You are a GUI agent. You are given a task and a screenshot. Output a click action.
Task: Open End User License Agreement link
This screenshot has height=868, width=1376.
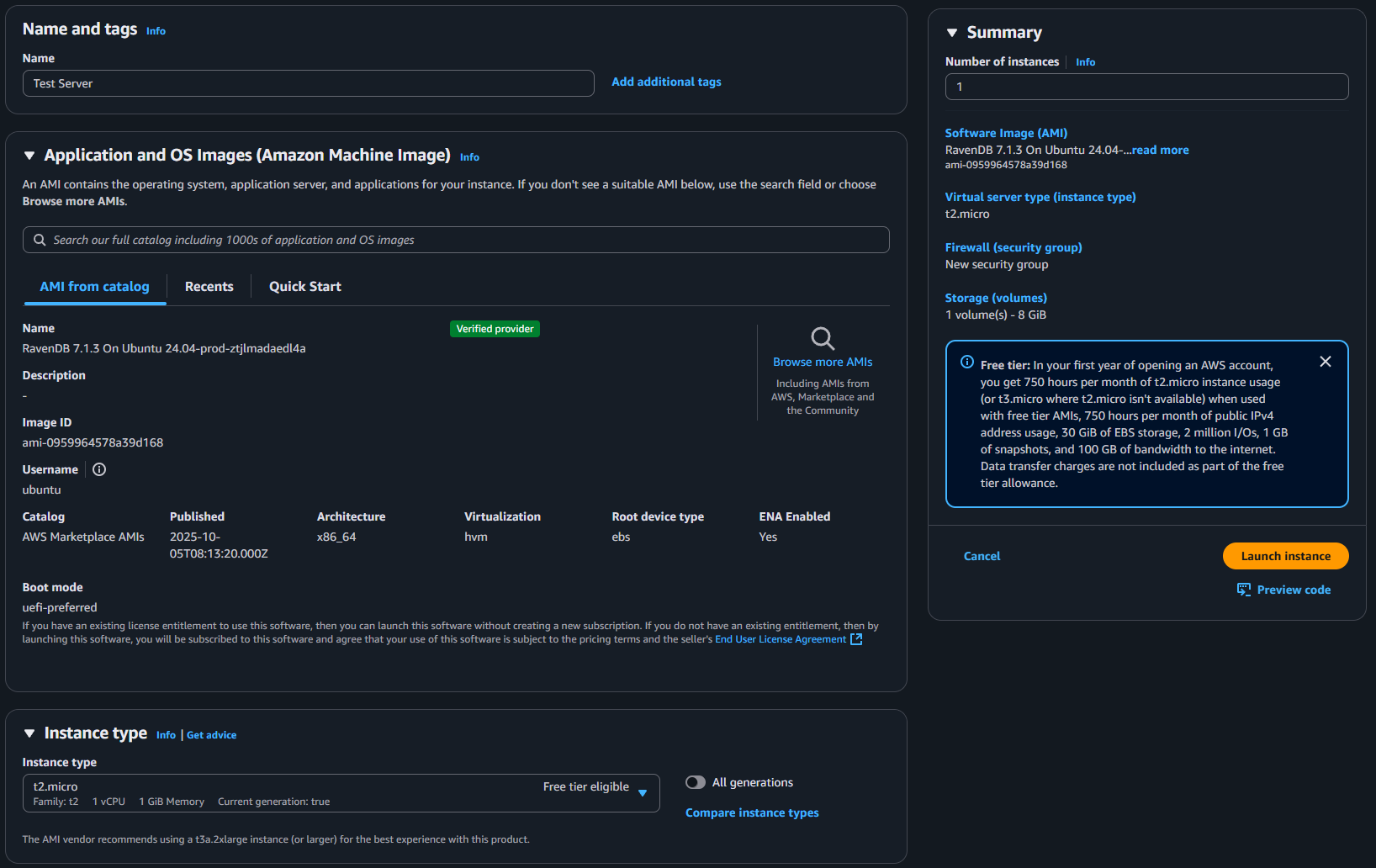[x=781, y=639]
